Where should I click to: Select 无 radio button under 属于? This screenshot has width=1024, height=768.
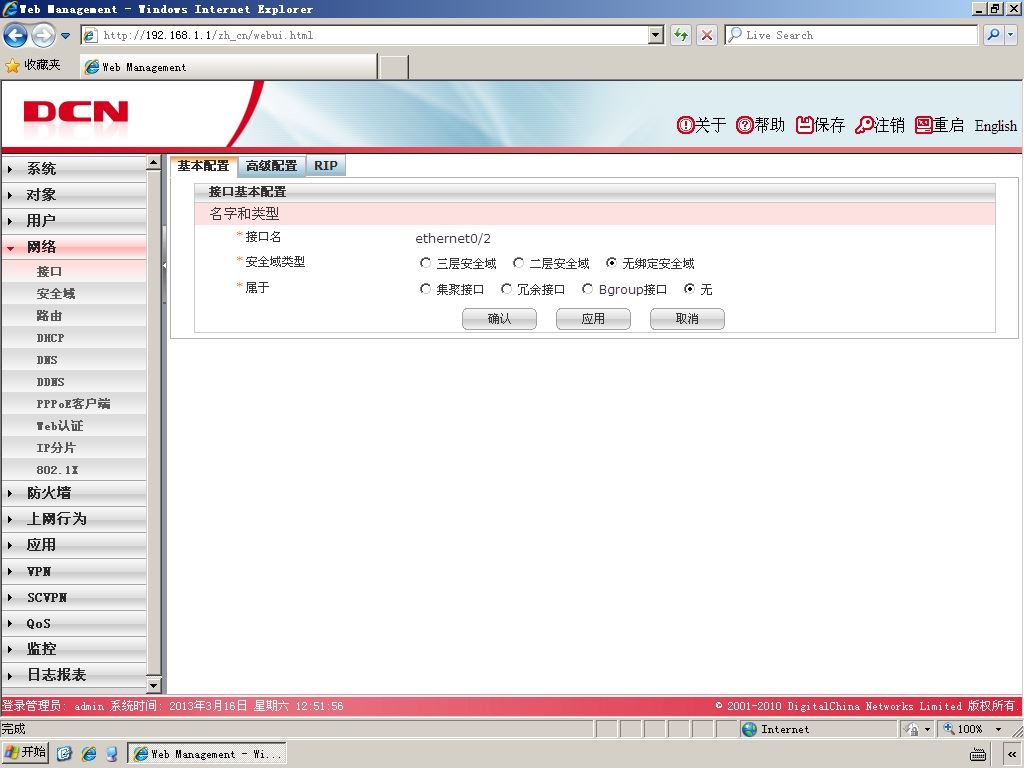(x=690, y=289)
